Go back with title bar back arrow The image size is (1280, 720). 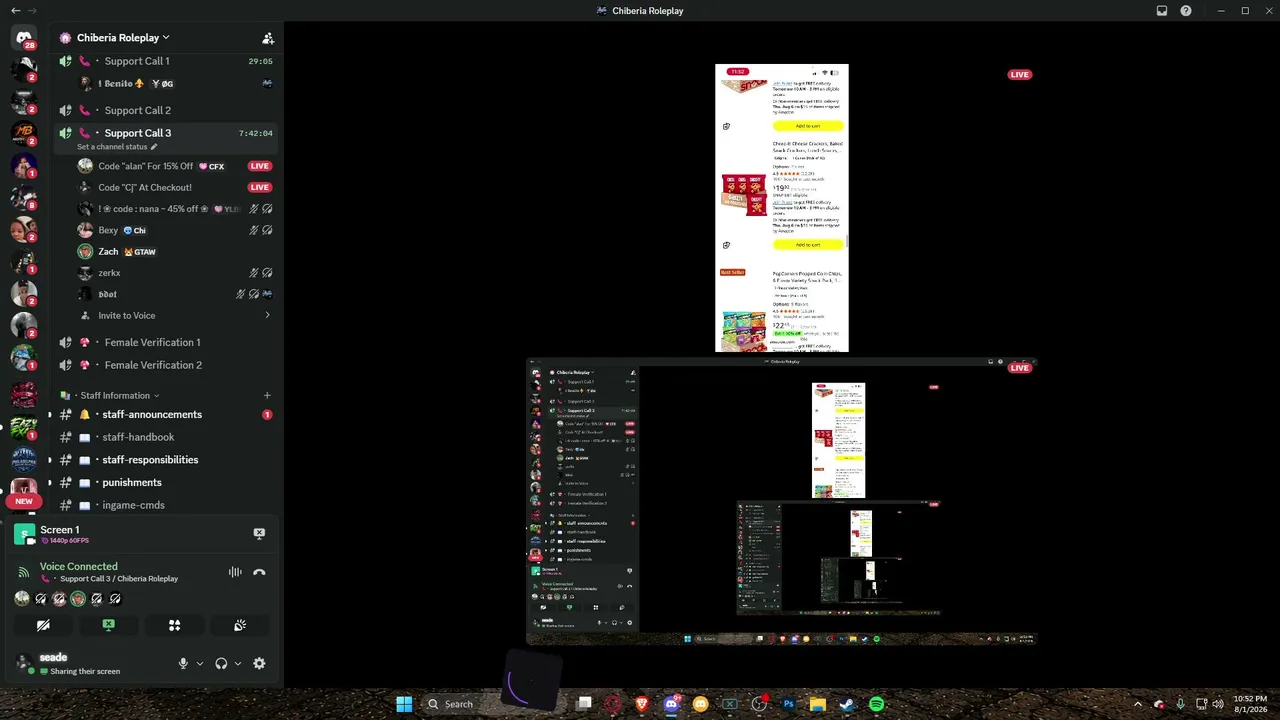tap(15, 10)
